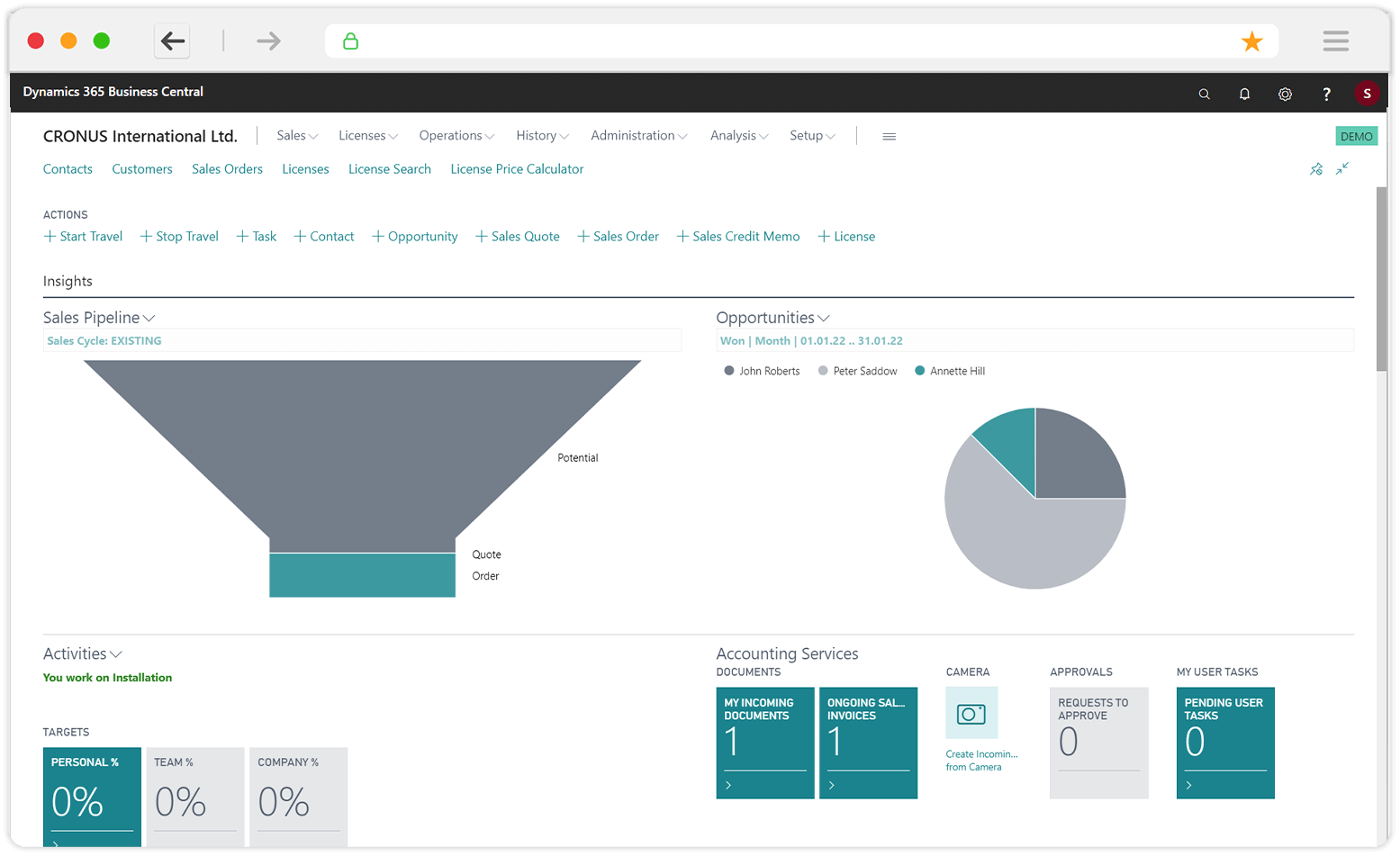
Task: Click the pin/personalize icon near DEMO
Action: pos(1316,169)
